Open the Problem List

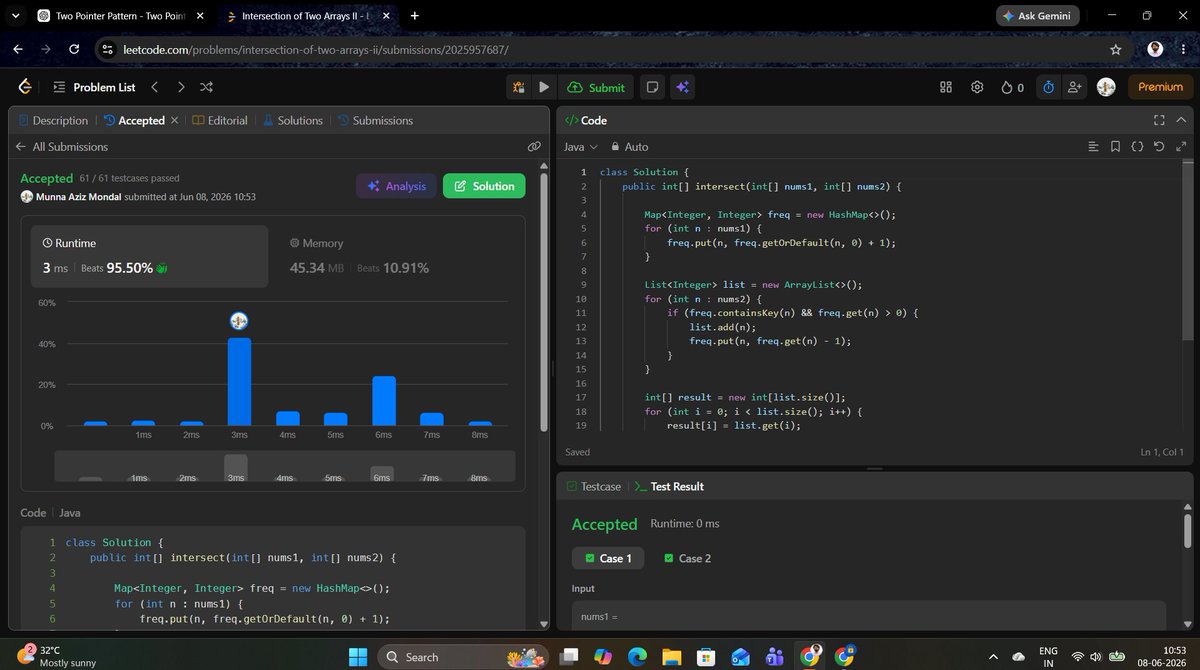(x=93, y=87)
